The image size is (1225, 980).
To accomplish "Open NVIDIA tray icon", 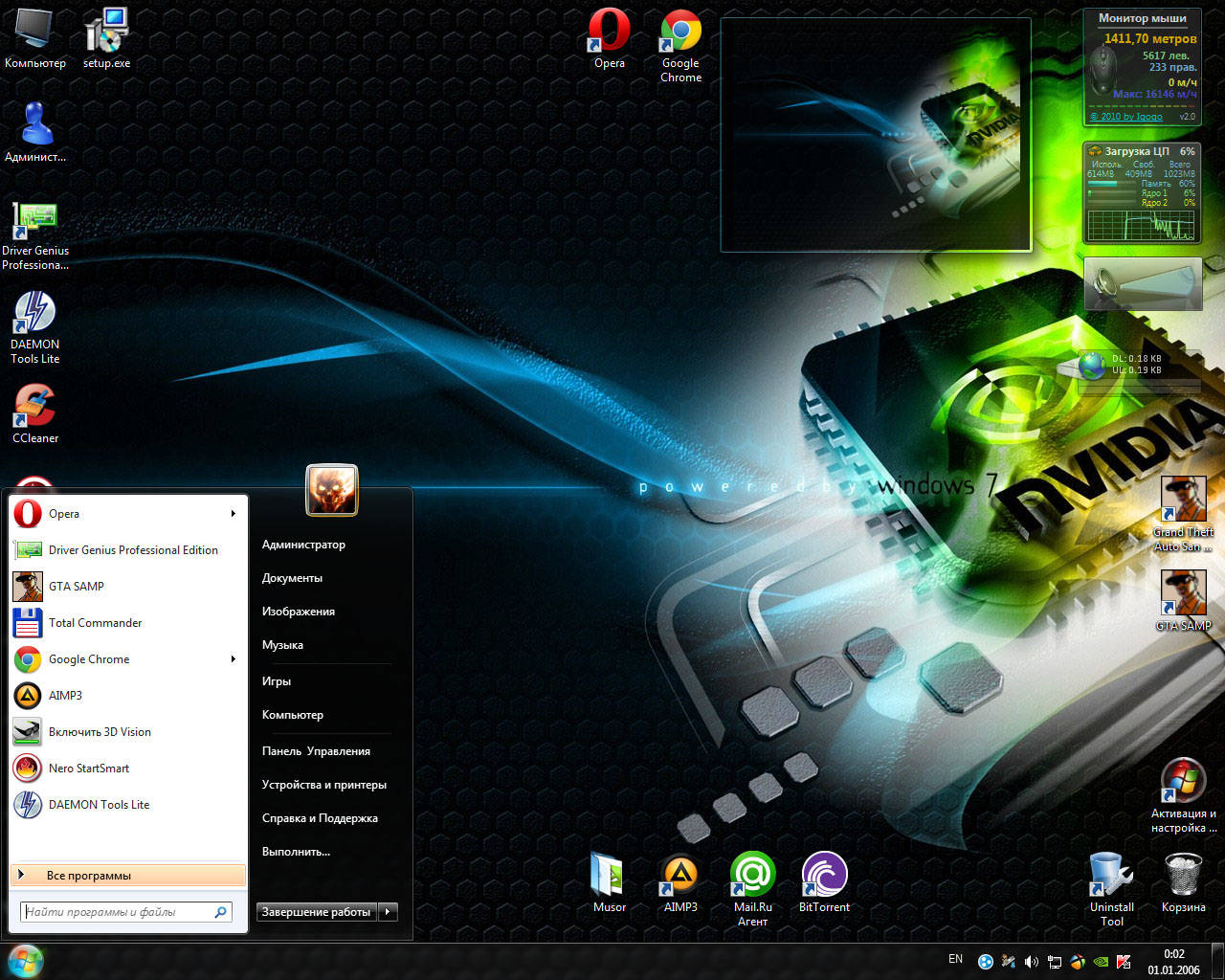I will click(1101, 961).
